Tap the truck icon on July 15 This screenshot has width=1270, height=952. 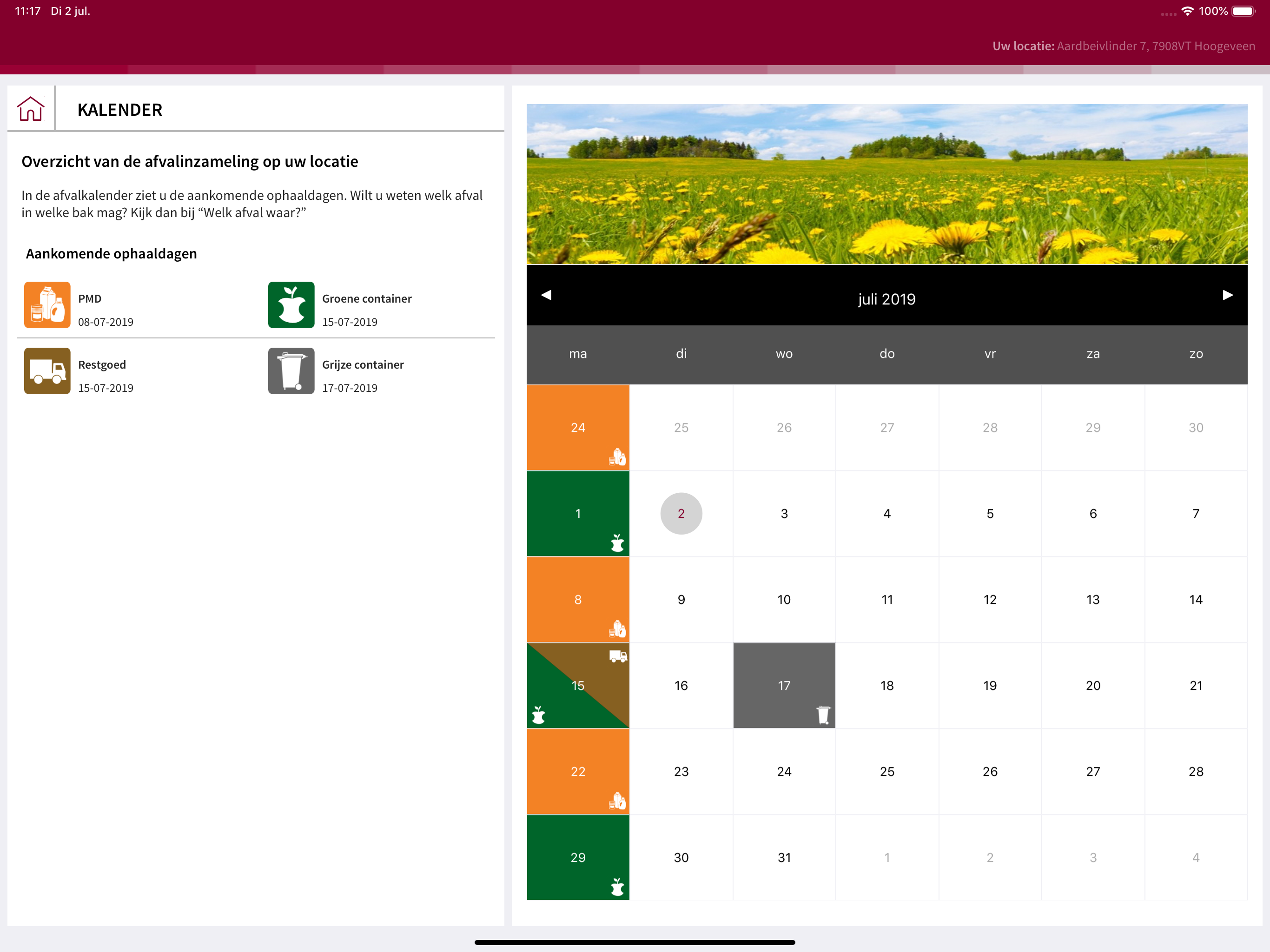(x=618, y=656)
